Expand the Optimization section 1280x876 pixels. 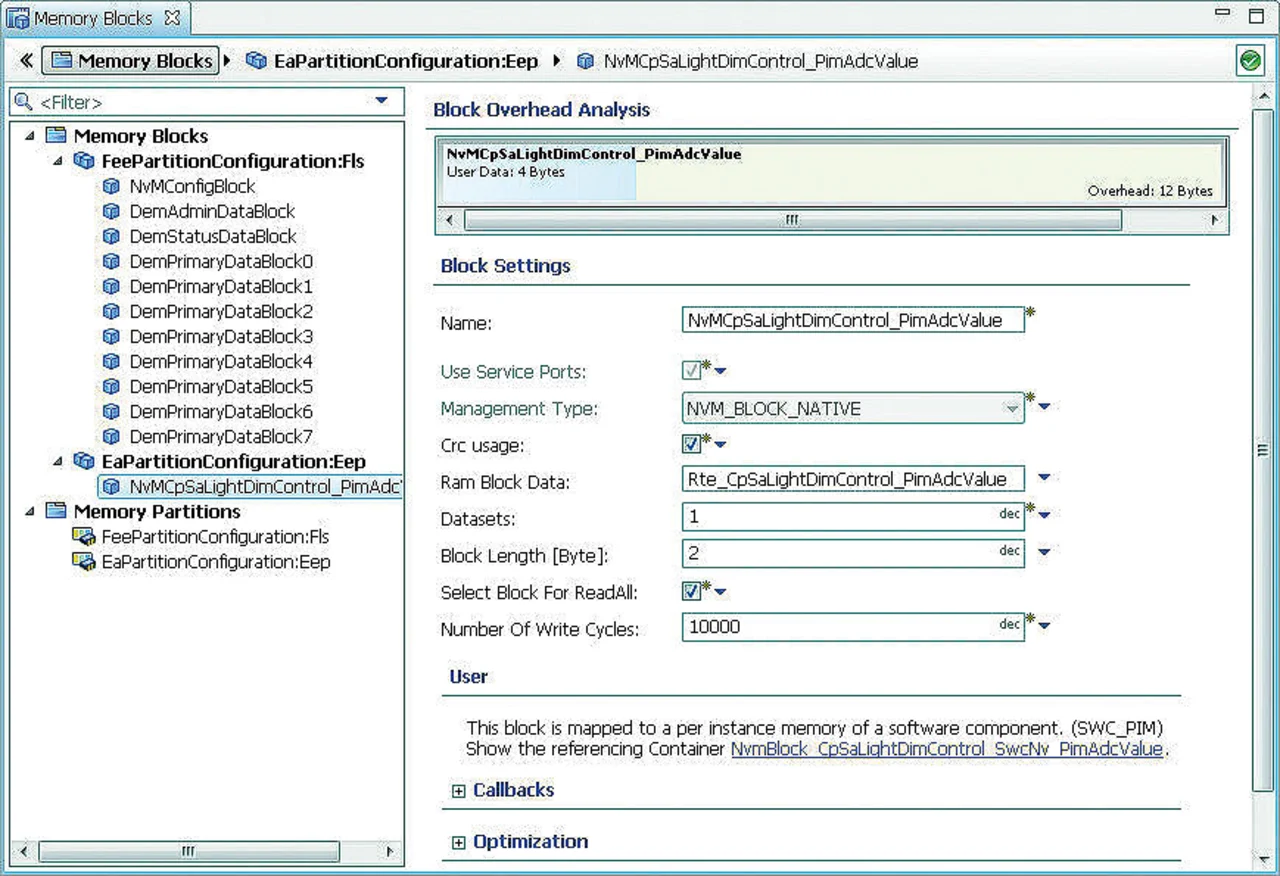click(x=458, y=843)
